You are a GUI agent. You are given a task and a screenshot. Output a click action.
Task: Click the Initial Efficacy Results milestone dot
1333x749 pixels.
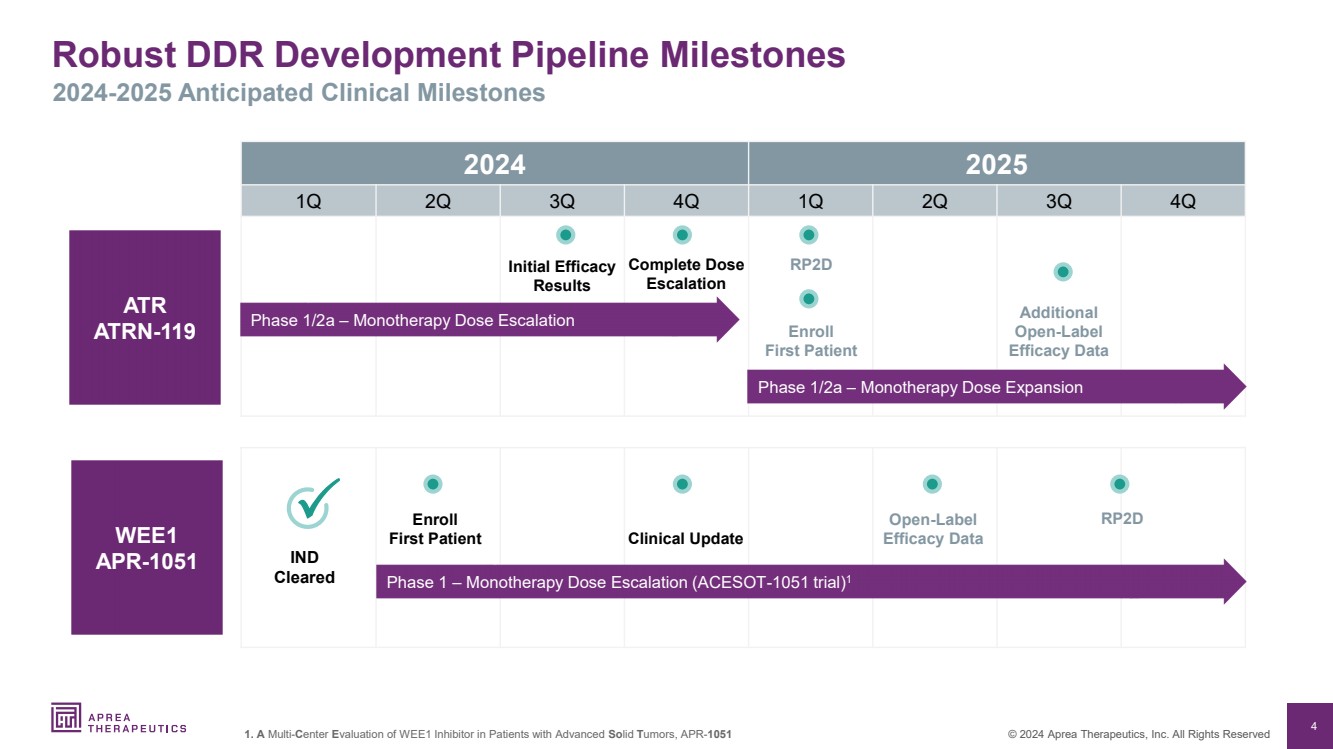coord(565,235)
